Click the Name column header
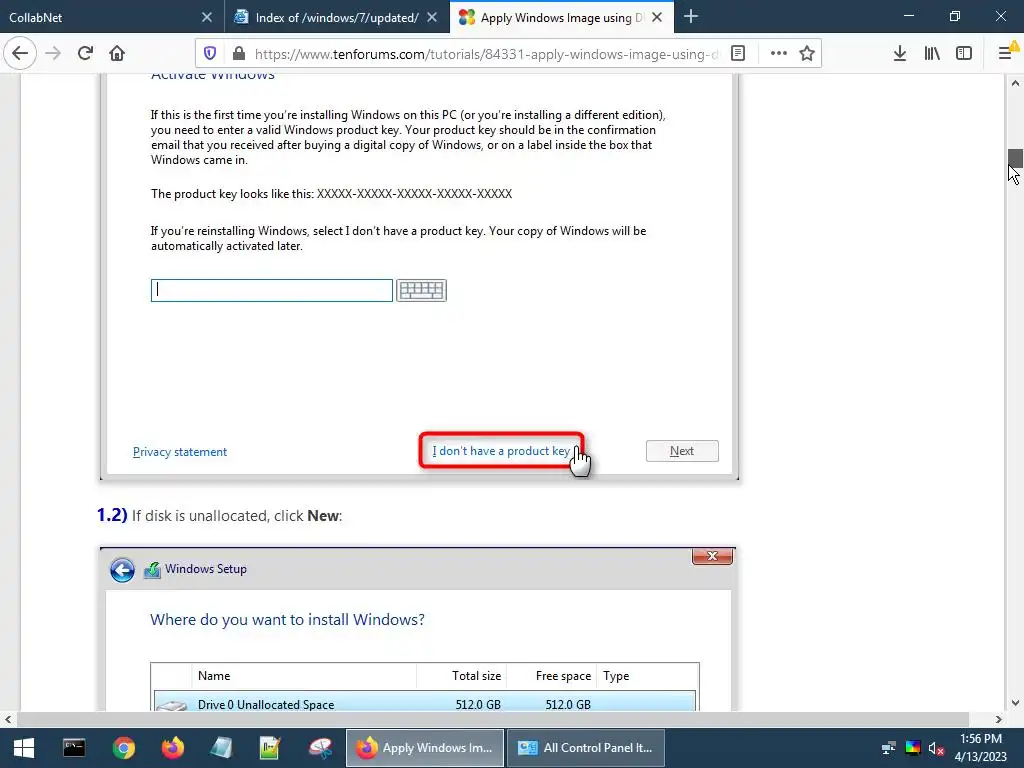Screen dimensions: 1024x768 [304, 676]
